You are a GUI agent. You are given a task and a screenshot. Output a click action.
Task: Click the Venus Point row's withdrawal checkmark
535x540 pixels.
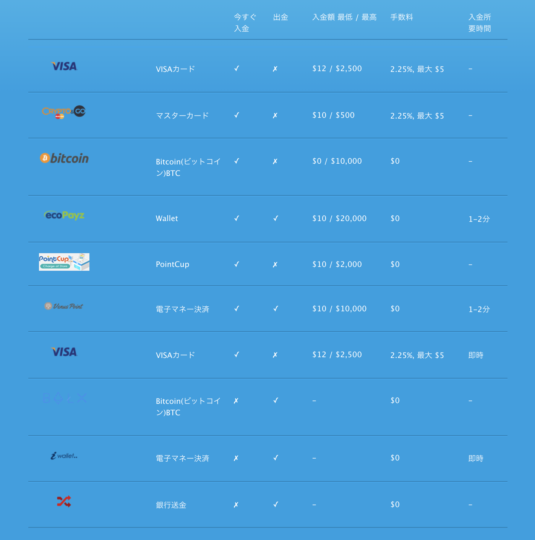(x=276, y=309)
